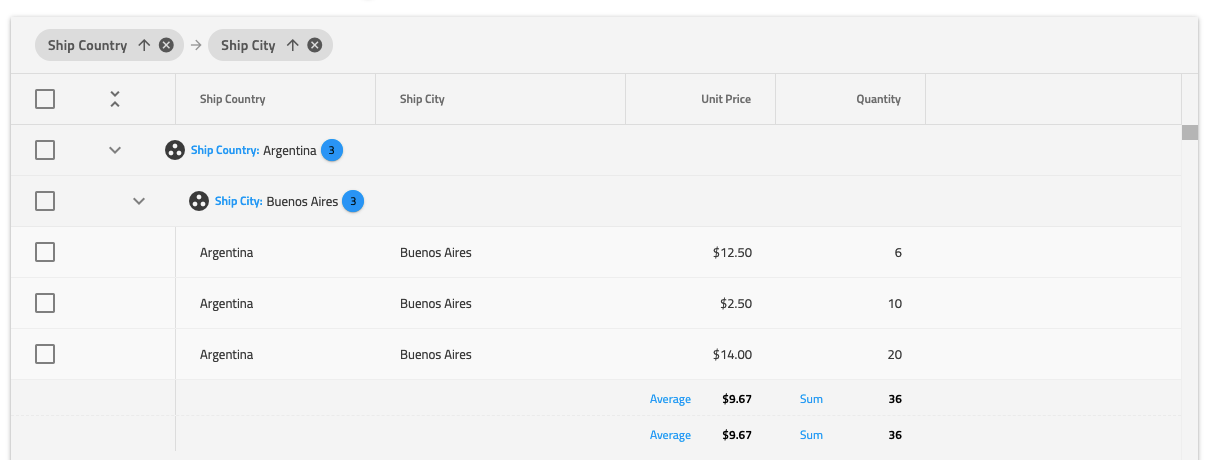1209x460 pixels.
Task: Select the Argentina group row checkbox
Action: (x=45, y=150)
